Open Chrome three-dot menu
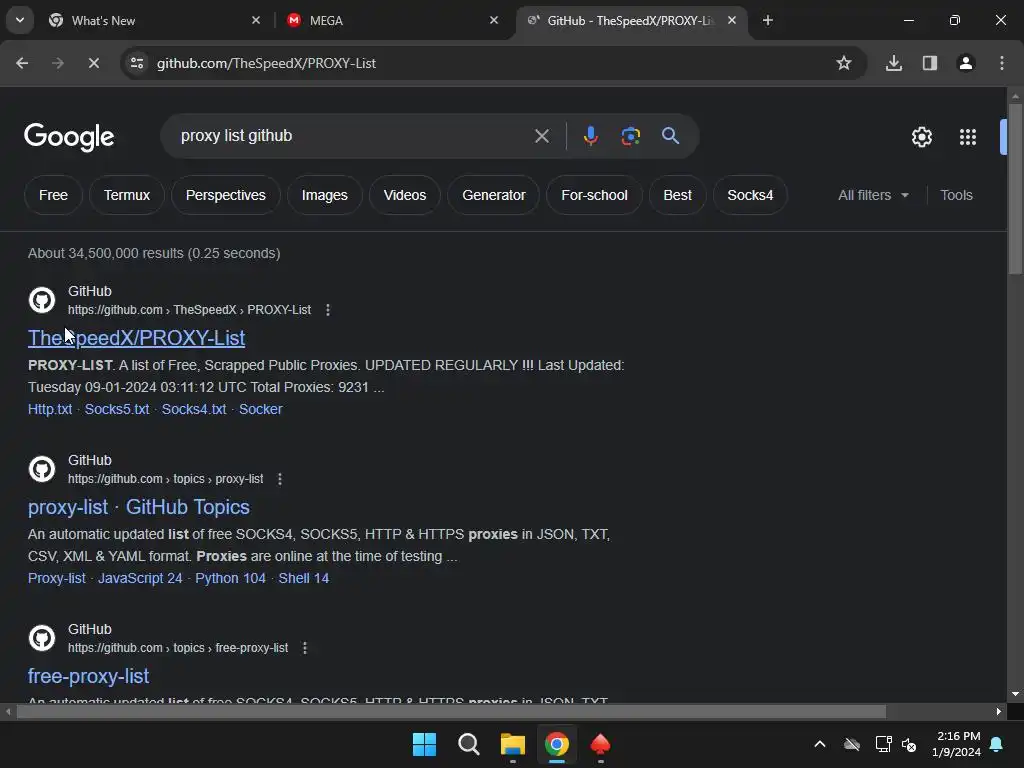The height and width of the screenshot is (768, 1024). pos(1002,63)
